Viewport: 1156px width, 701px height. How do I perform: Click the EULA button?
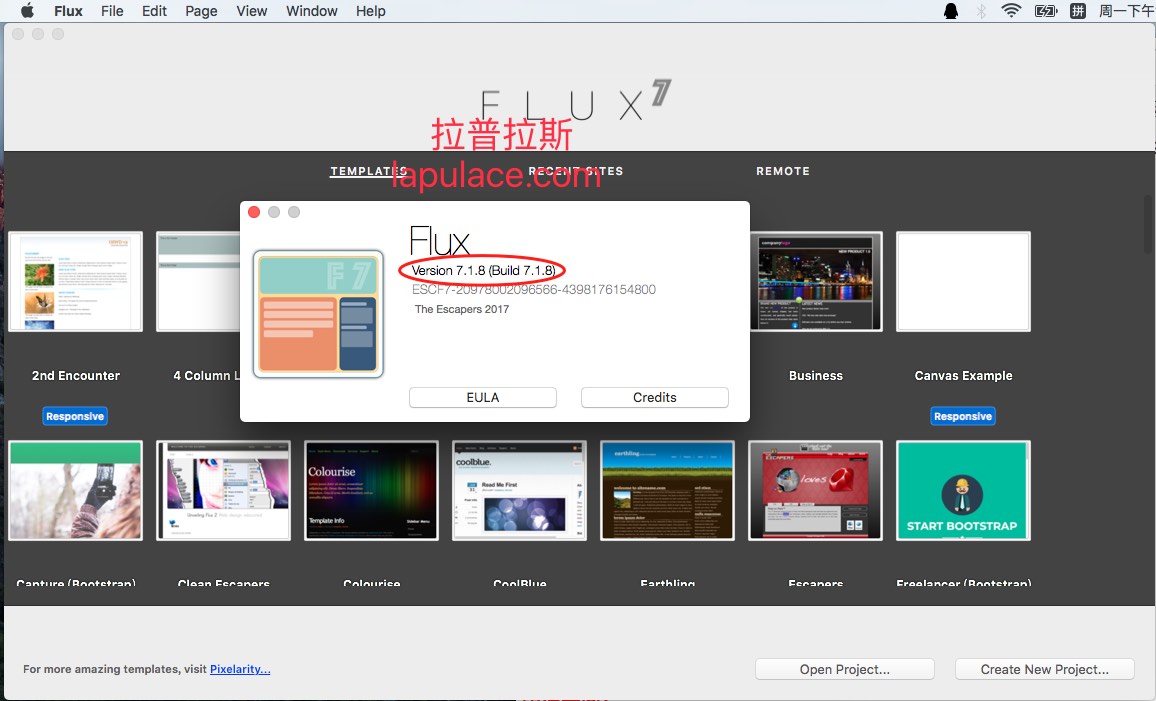[x=483, y=397]
